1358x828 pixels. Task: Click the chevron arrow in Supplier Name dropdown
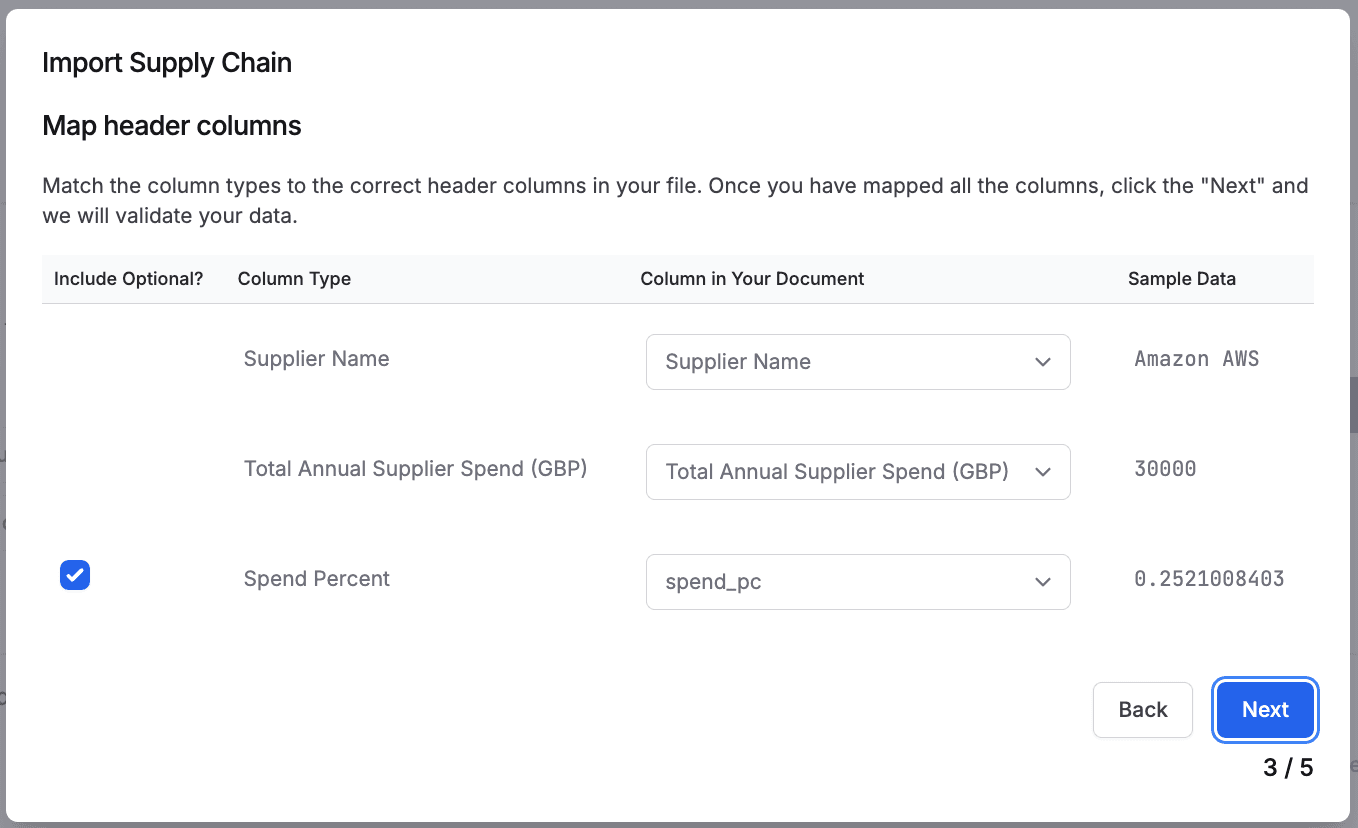[1043, 362]
